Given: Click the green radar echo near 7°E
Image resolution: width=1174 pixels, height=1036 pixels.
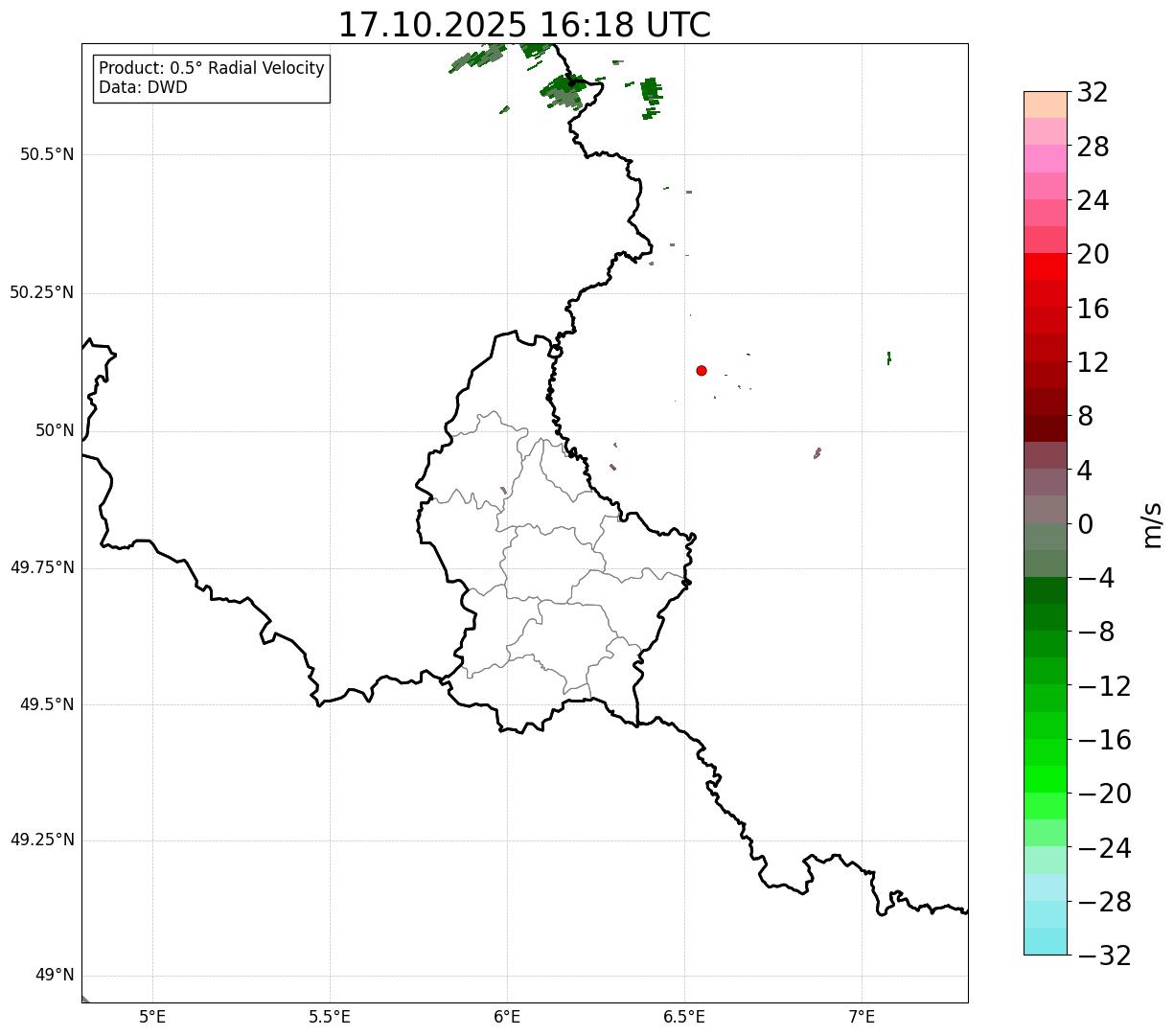Looking at the screenshot, I should coord(889,358).
